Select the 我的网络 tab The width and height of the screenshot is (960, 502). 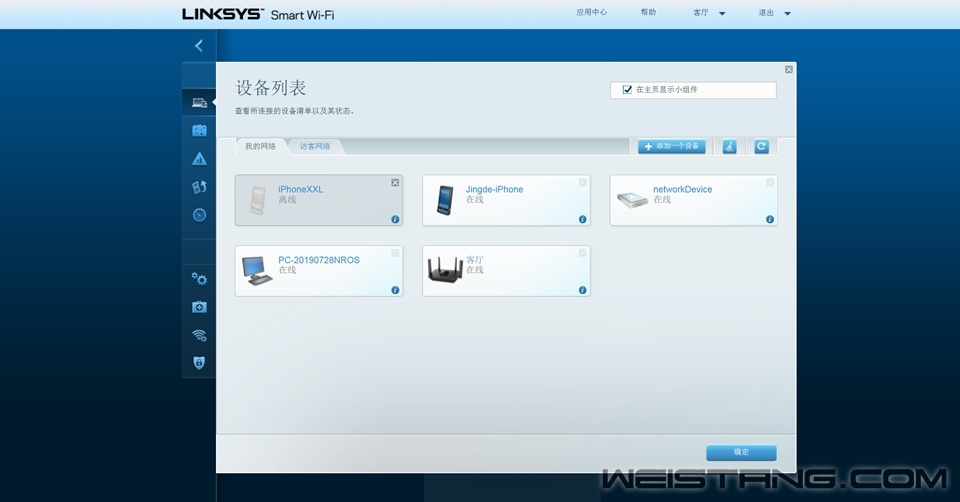[260, 147]
